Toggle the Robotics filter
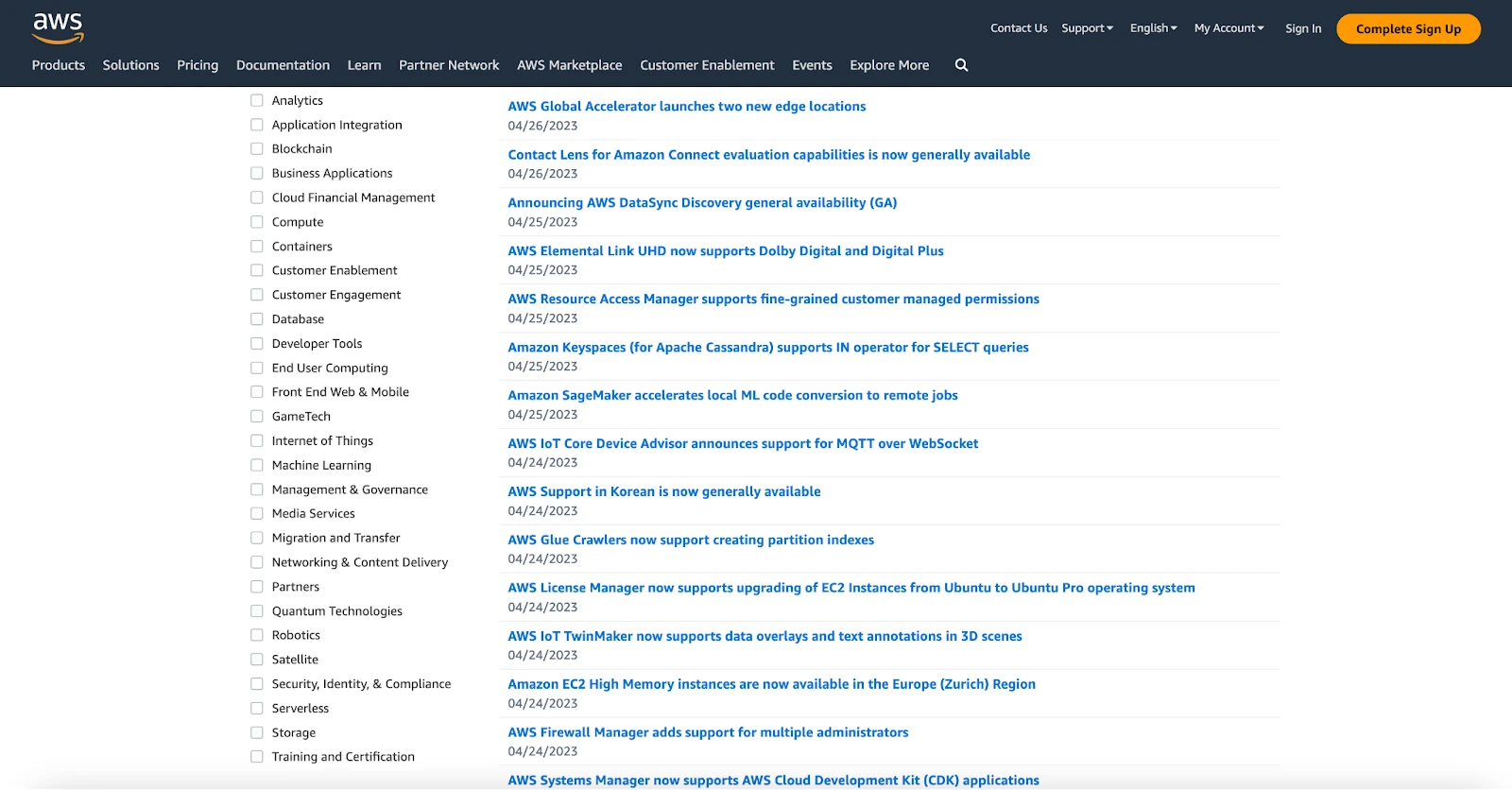 pos(257,635)
